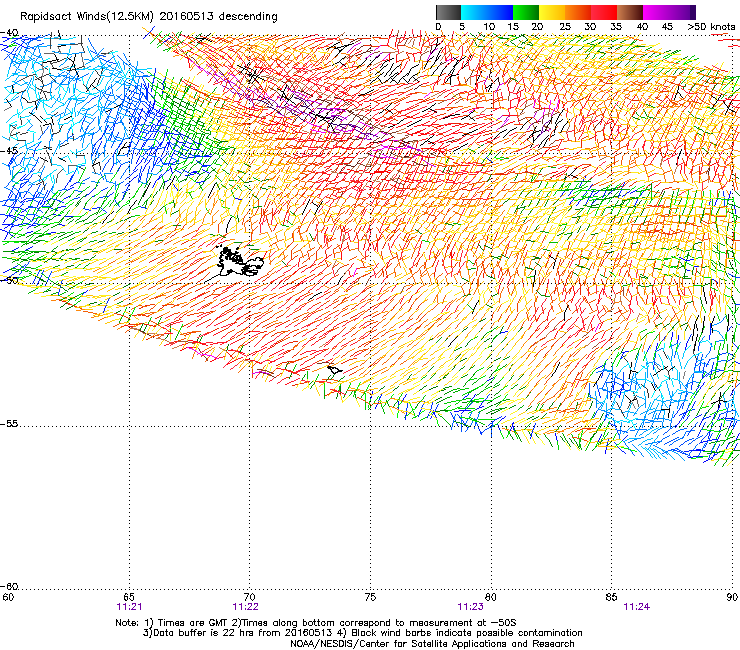The height and width of the screenshot is (650, 740).
Task: Click the Rapidscat Winds title text
Action: [x=149, y=16]
